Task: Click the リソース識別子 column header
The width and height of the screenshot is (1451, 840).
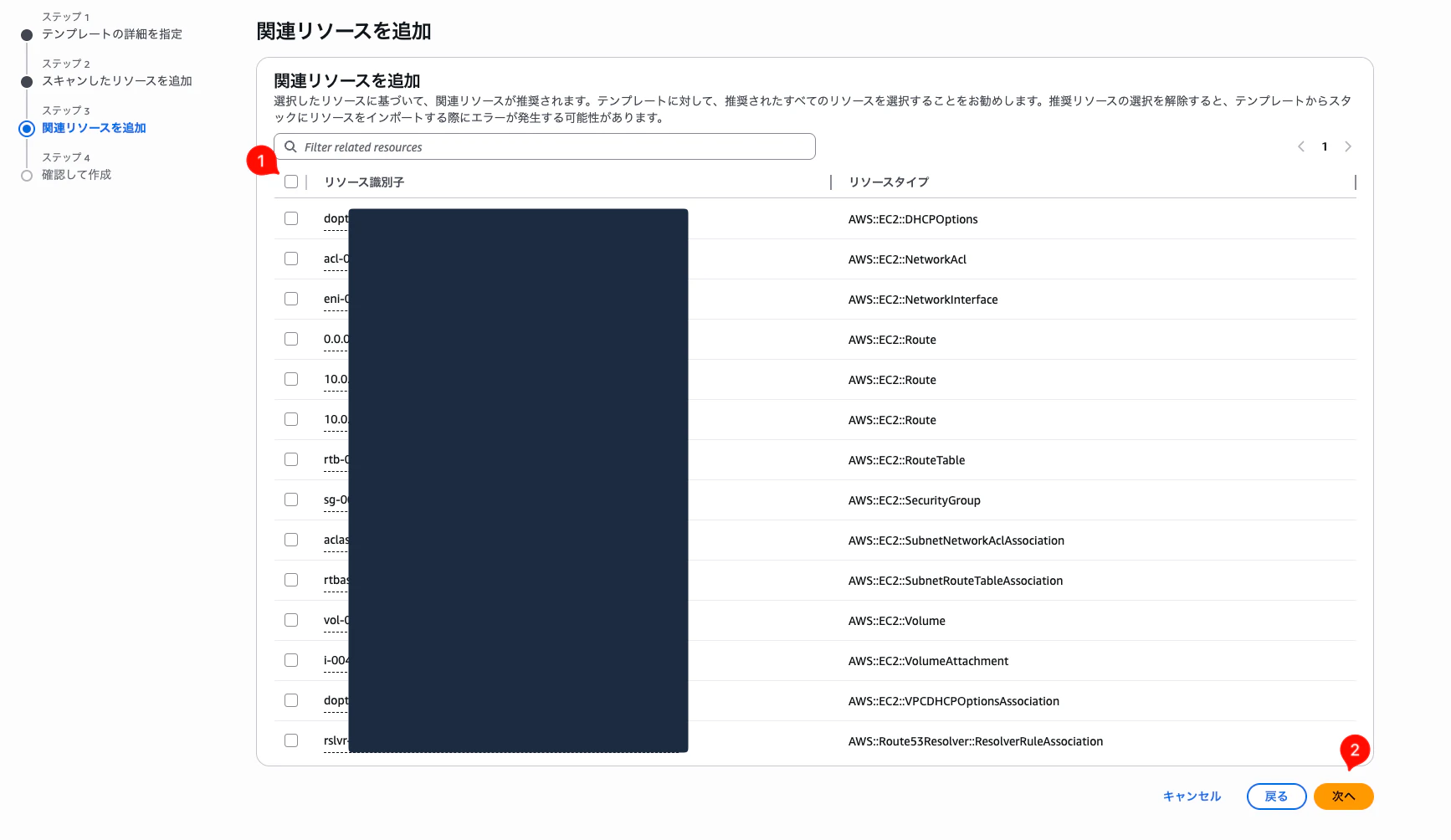Action: coord(364,182)
